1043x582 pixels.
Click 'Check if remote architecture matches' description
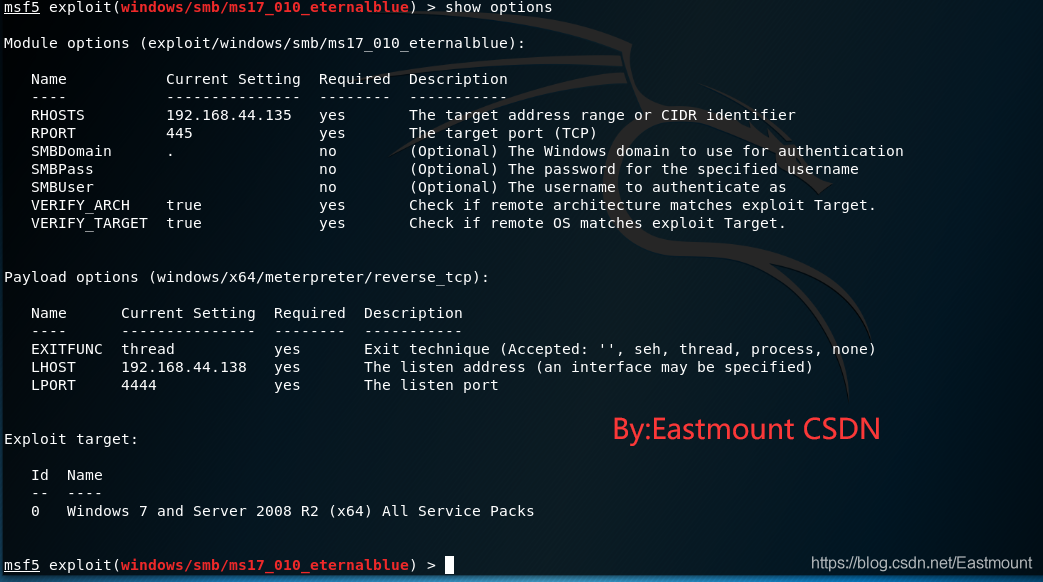643,205
